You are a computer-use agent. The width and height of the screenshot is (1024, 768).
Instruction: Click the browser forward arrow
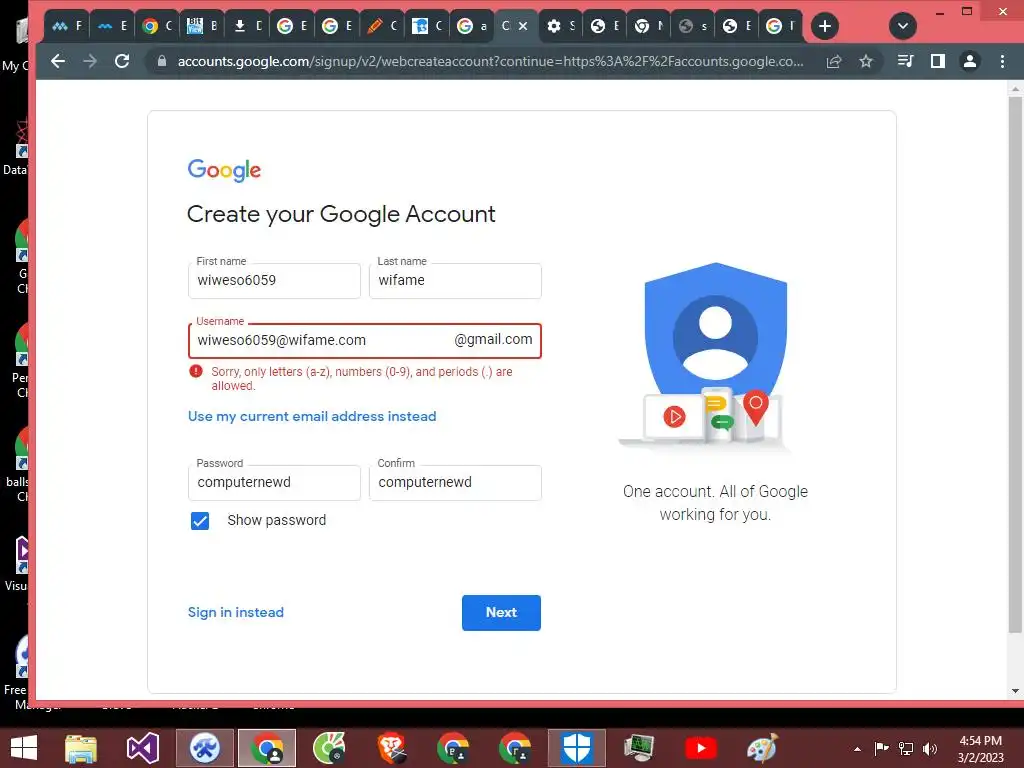(90, 61)
